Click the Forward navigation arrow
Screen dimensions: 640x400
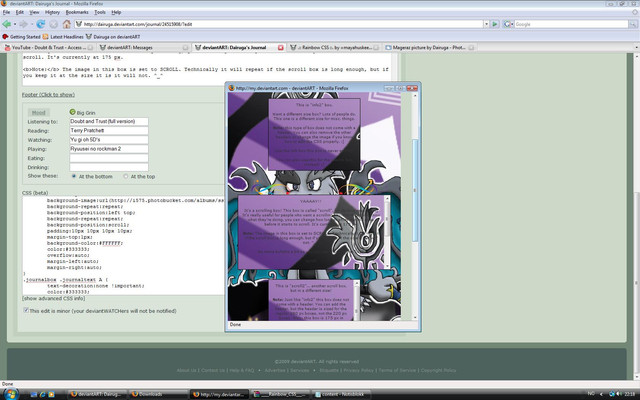23,24
